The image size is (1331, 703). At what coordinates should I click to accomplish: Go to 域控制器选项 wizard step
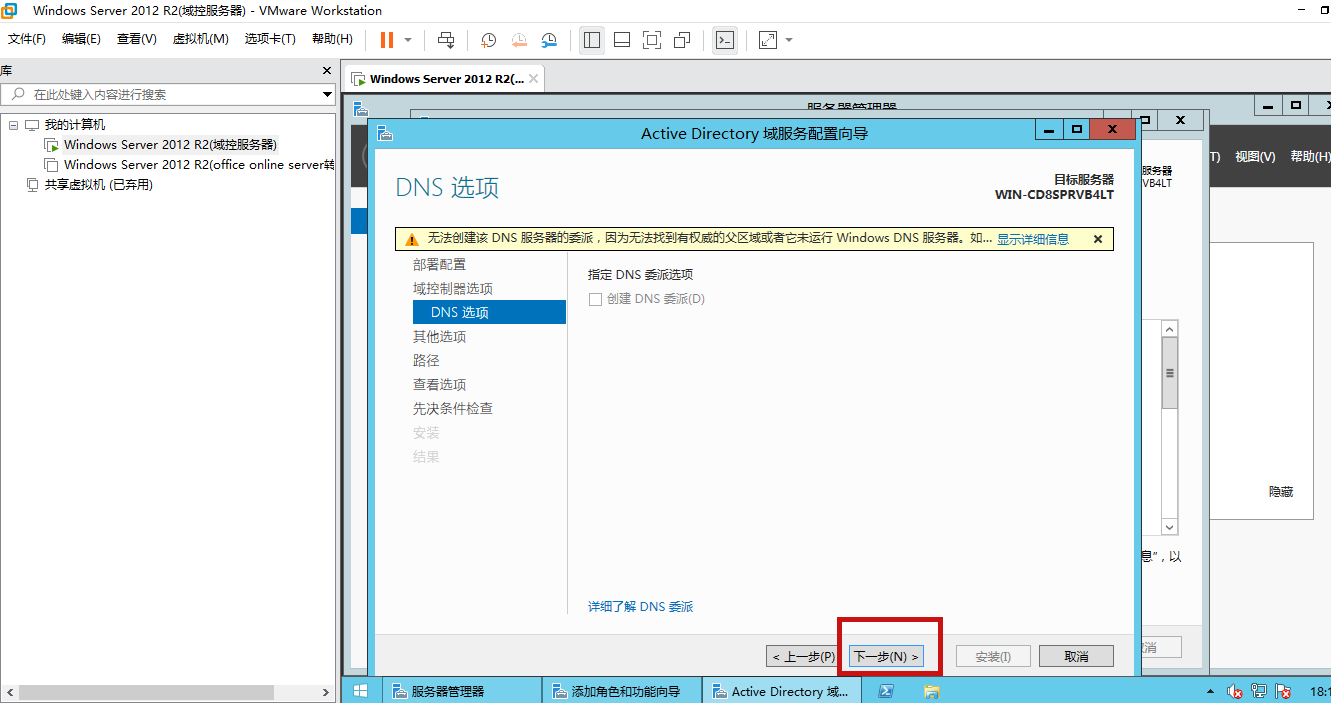pos(453,288)
